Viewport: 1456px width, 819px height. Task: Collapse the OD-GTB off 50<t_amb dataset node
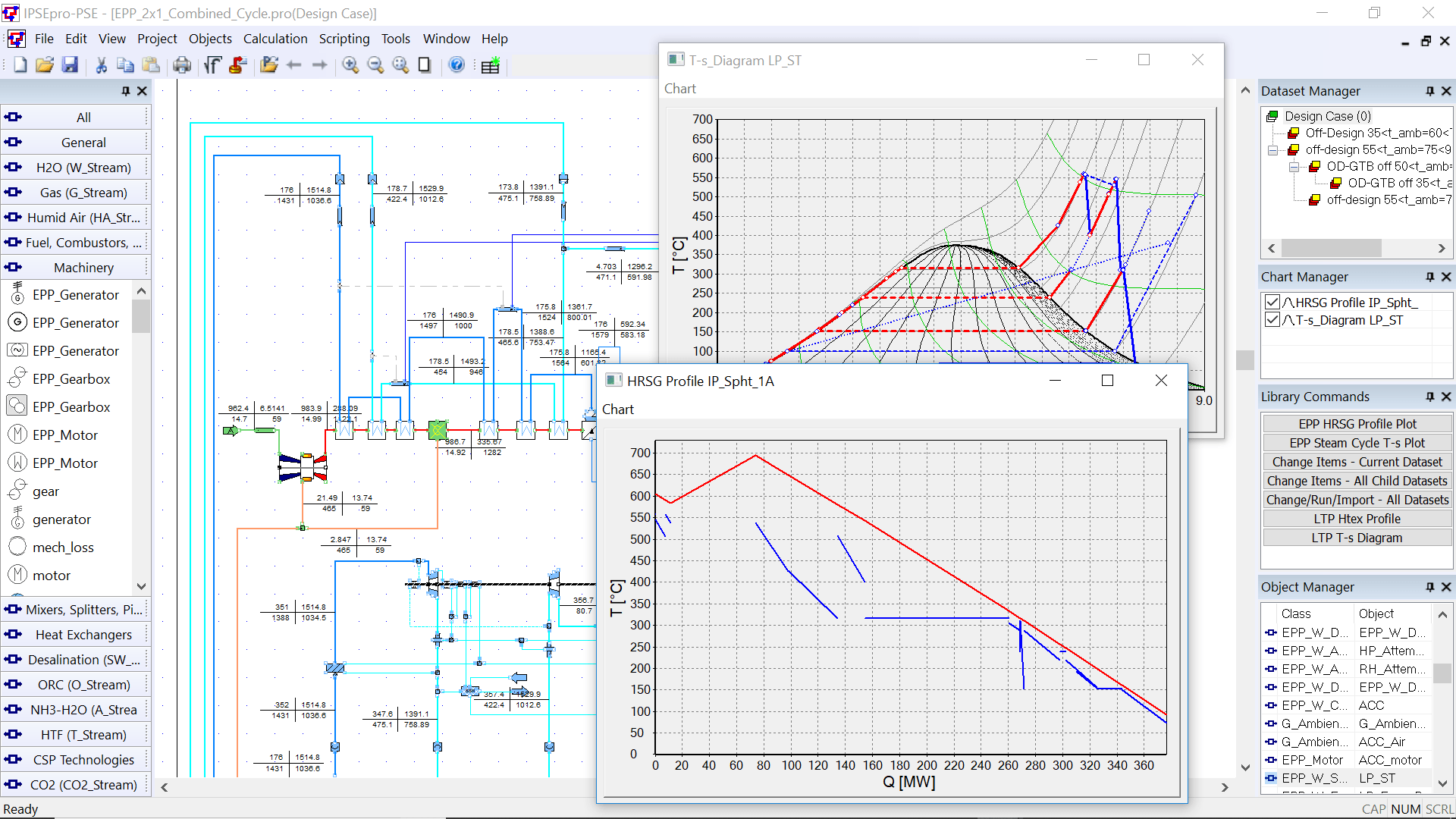pos(1294,166)
